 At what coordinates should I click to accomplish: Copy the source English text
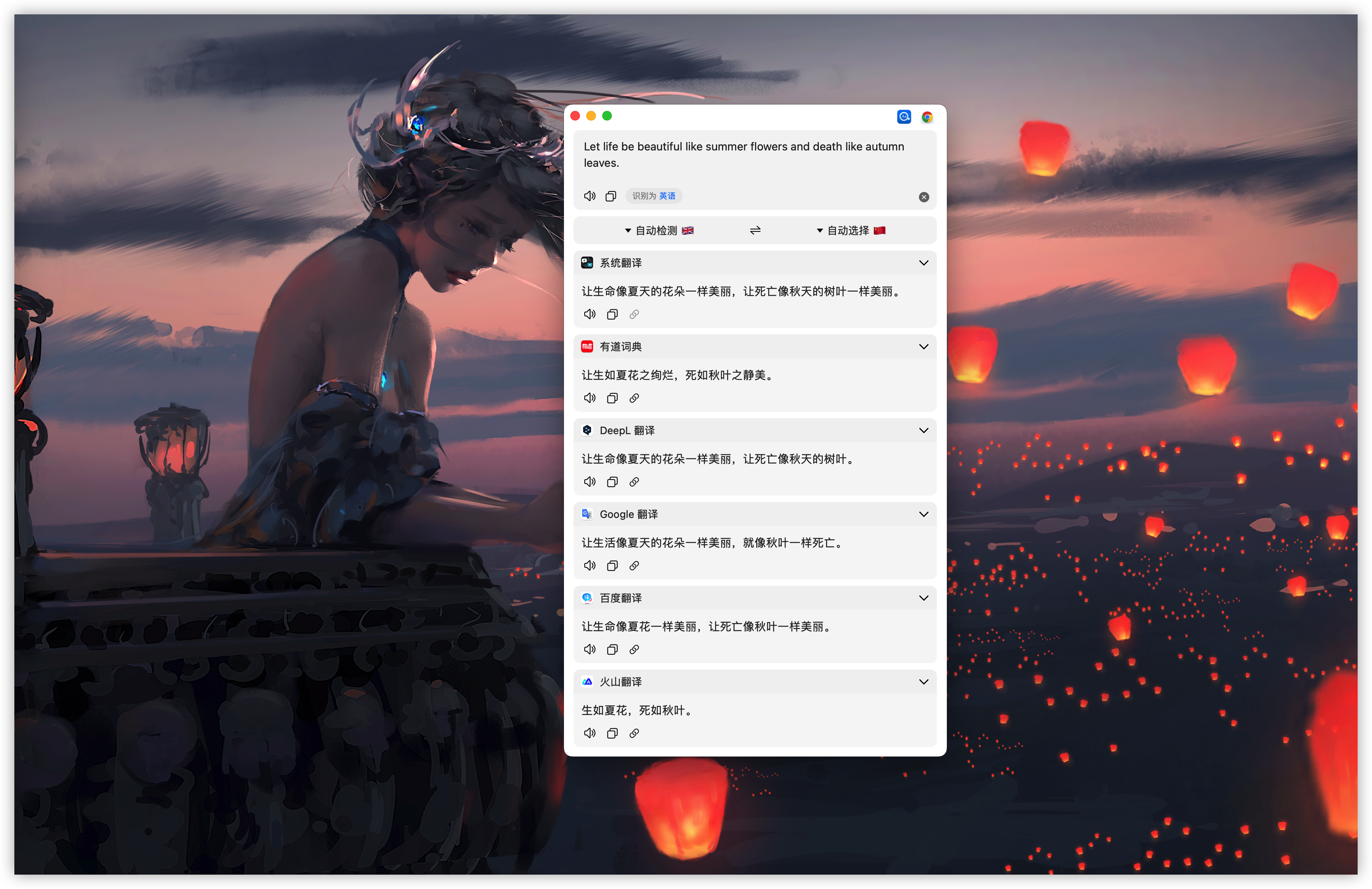click(611, 196)
